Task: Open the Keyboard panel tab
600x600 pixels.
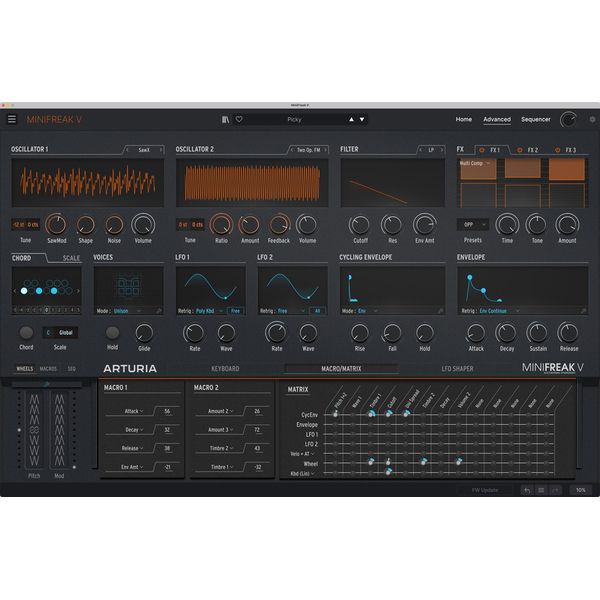Action: click(x=225, y=369)
